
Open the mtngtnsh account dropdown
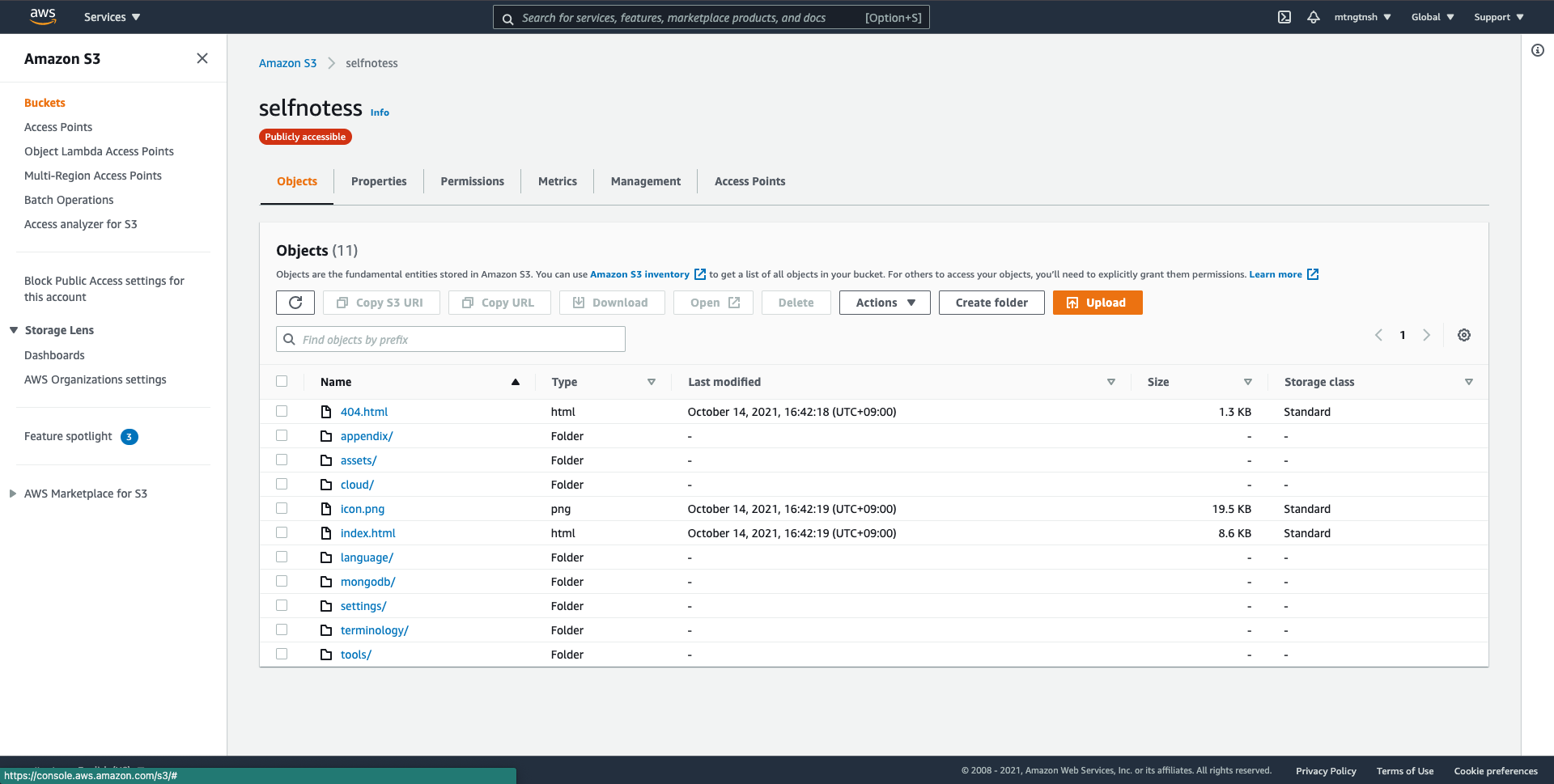pyautogui.click(x=1363, y=17)
